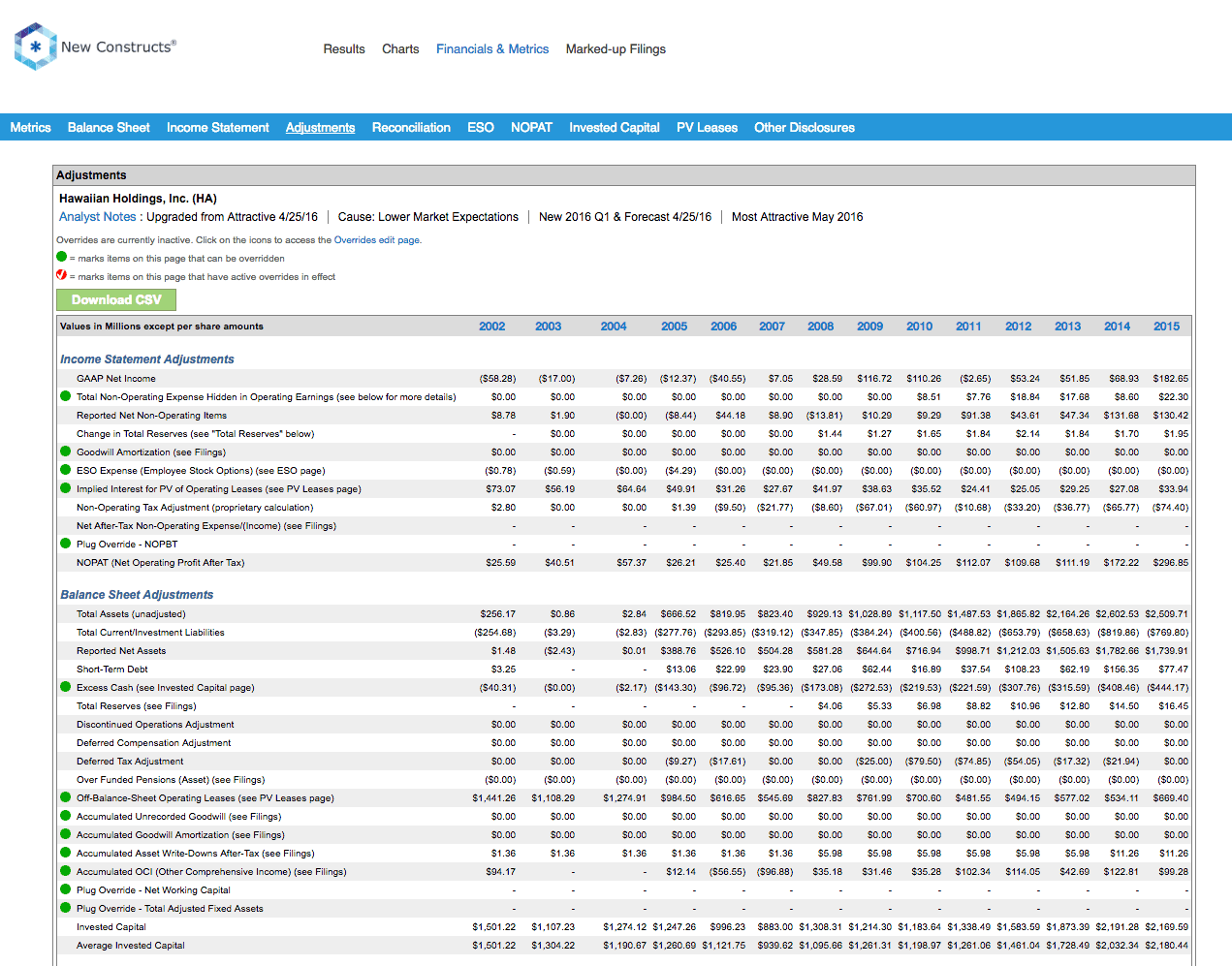
Task: Click the 2015 GAAP Net Income value $182.65
Action: [1170, 379]
